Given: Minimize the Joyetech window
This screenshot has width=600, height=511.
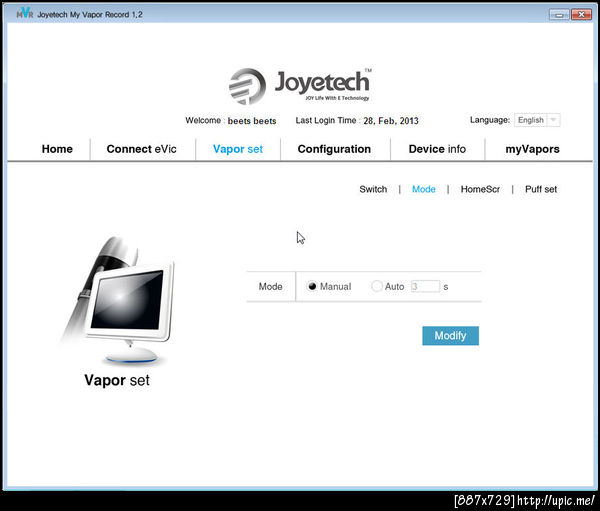Looking at the screenshot, I should pos(559,15).
